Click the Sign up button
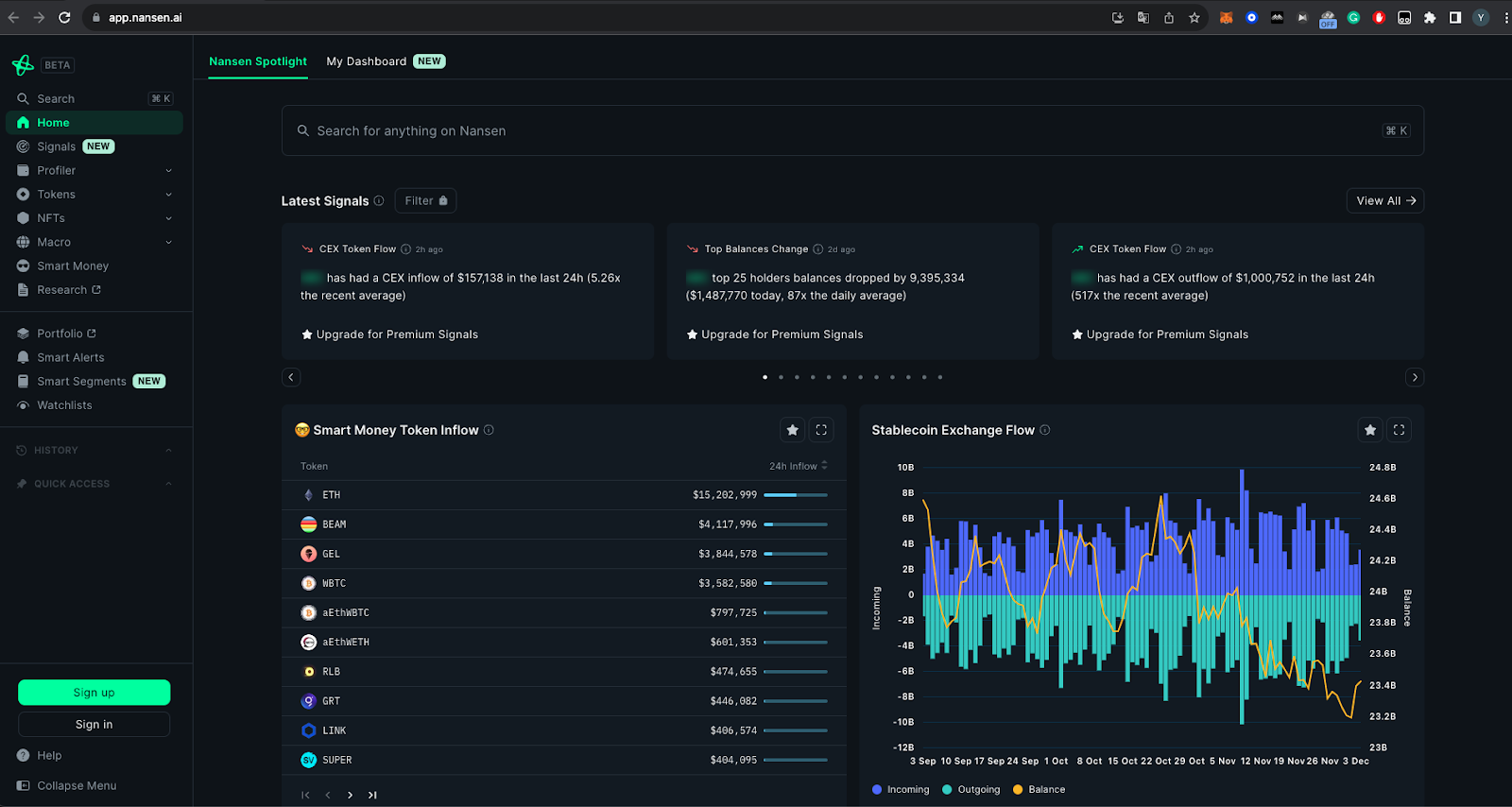The height and width of the screenshot is (807, 1512). coord(94,693)
